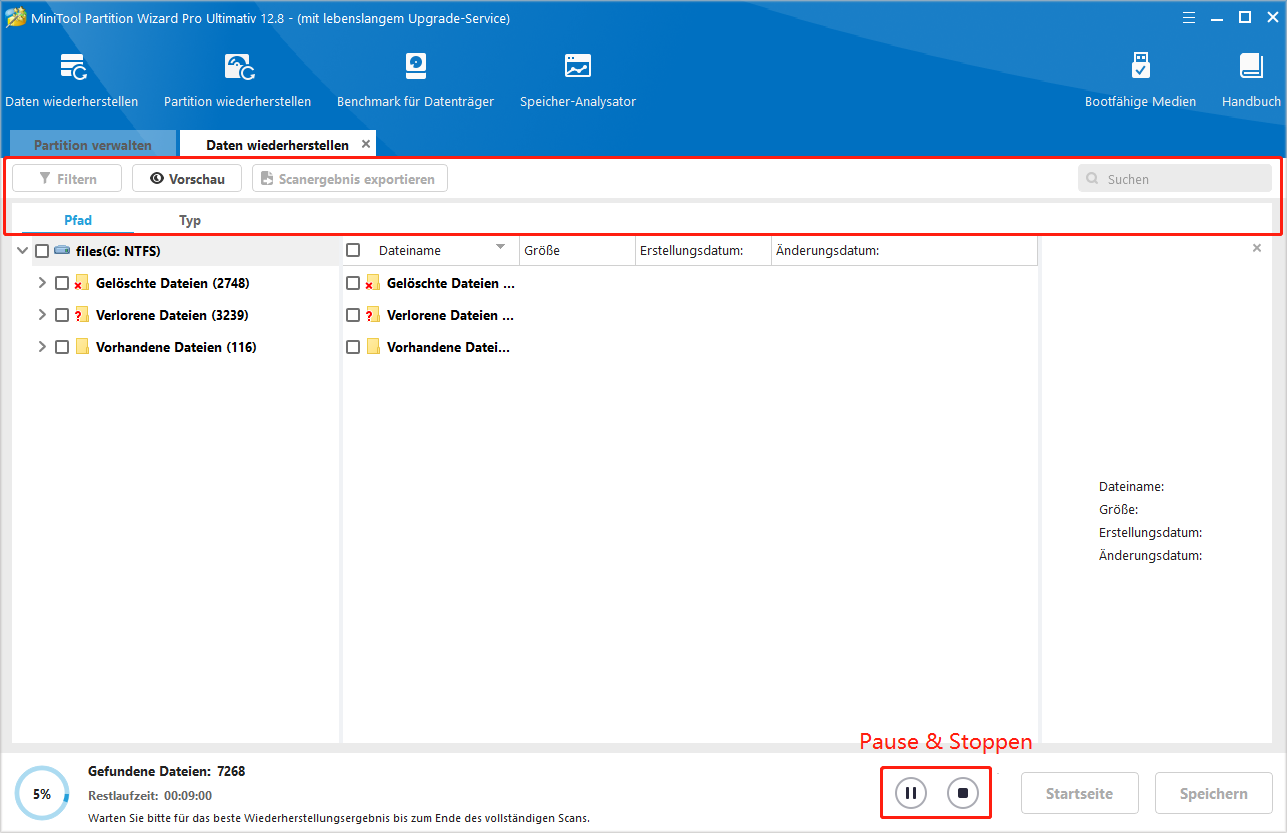The height and width of the screenshot is (833, 1287).
Task: Click Verlorene Dateien folder icon in file list
Action: tap(373, 315)
